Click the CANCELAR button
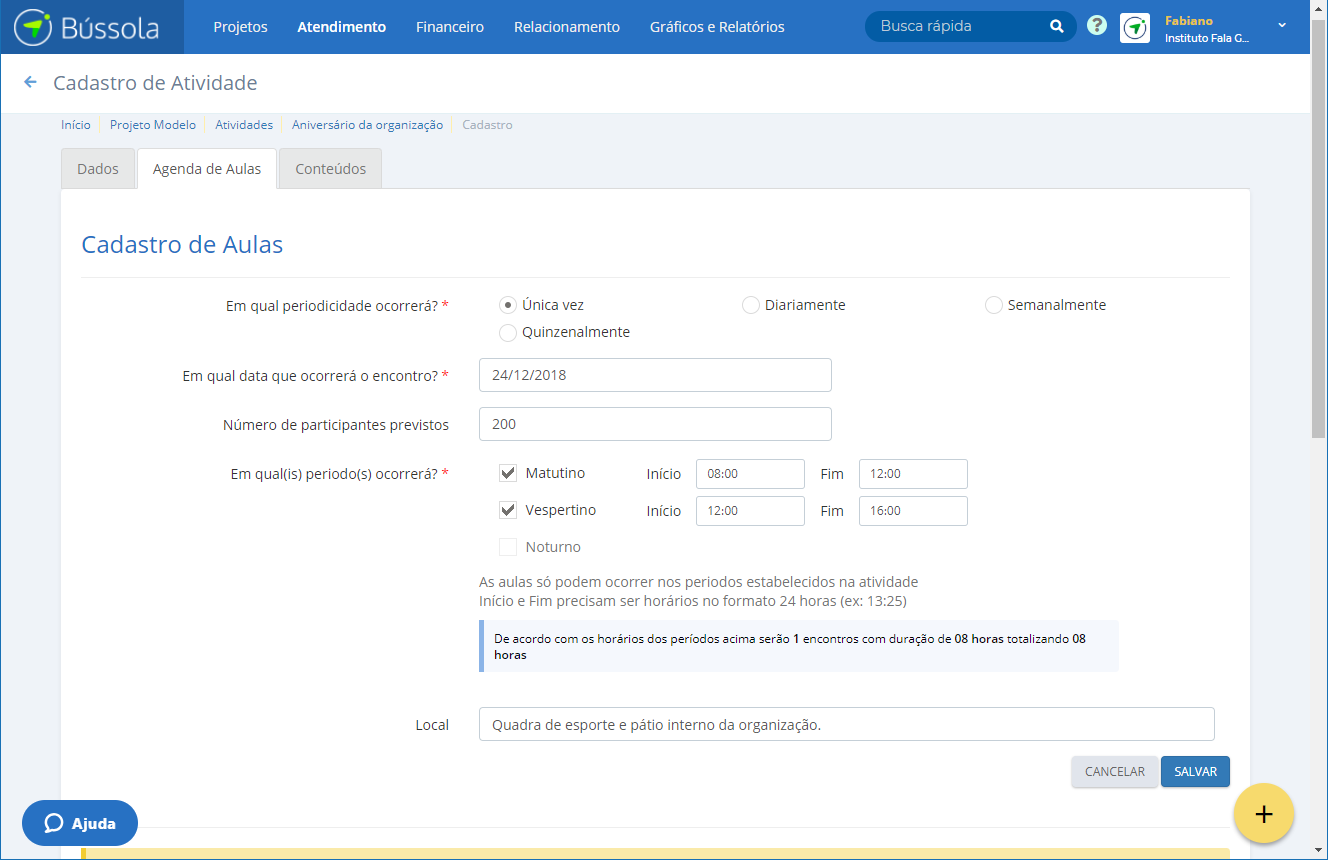Image resolution: width=1328 pixels, height=860 pixels. [x=1114, y=772]
